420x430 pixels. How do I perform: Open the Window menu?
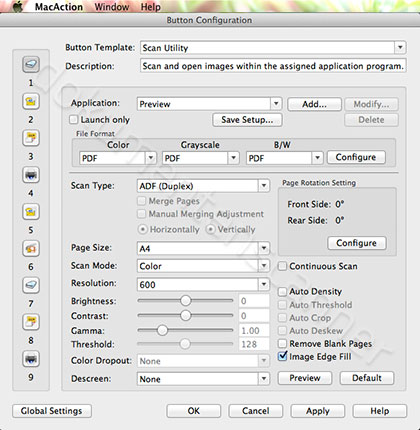point(112,7)
